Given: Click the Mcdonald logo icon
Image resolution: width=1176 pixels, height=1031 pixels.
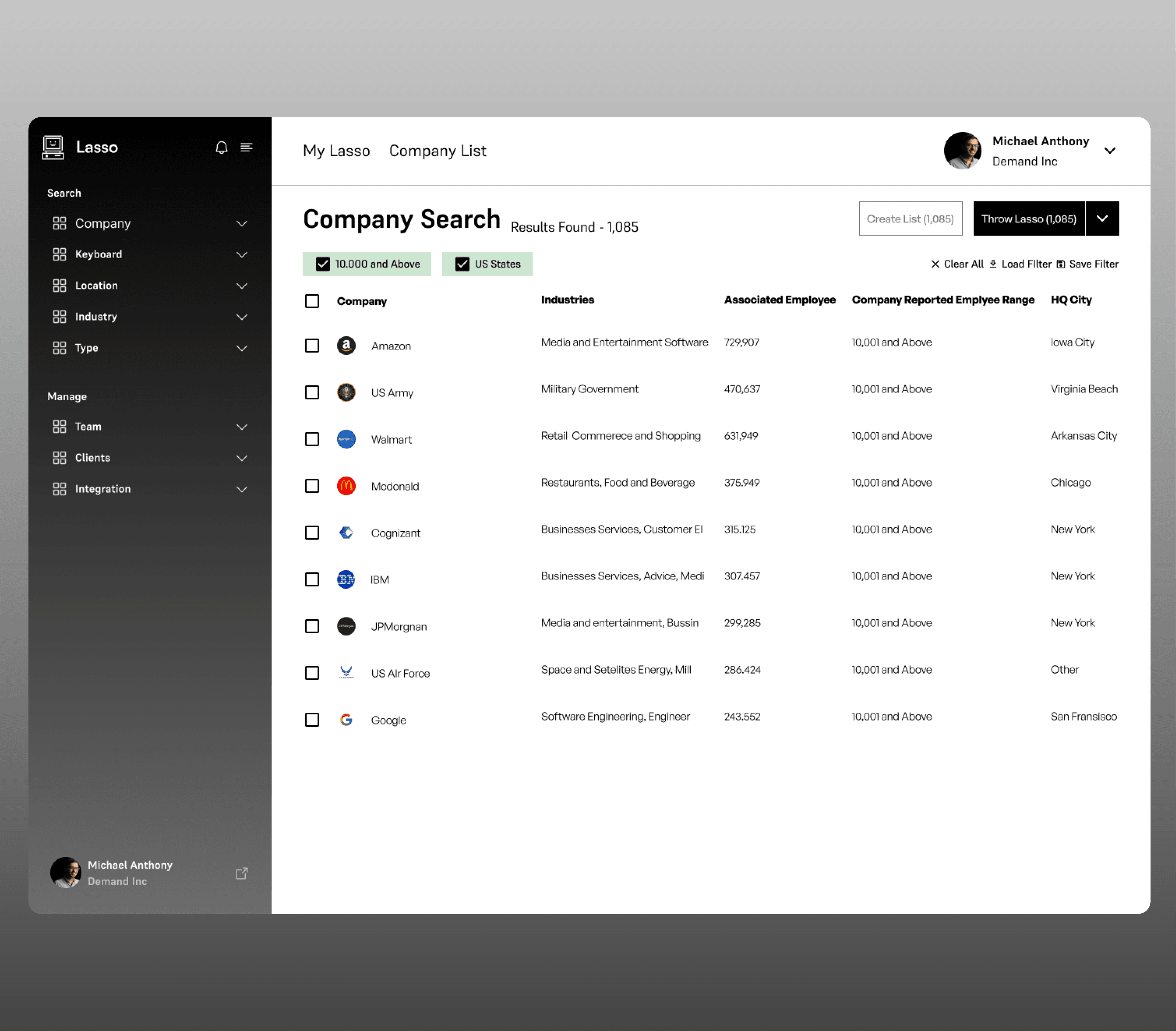Looking at the screenshot, I should (x=346, y=486).
